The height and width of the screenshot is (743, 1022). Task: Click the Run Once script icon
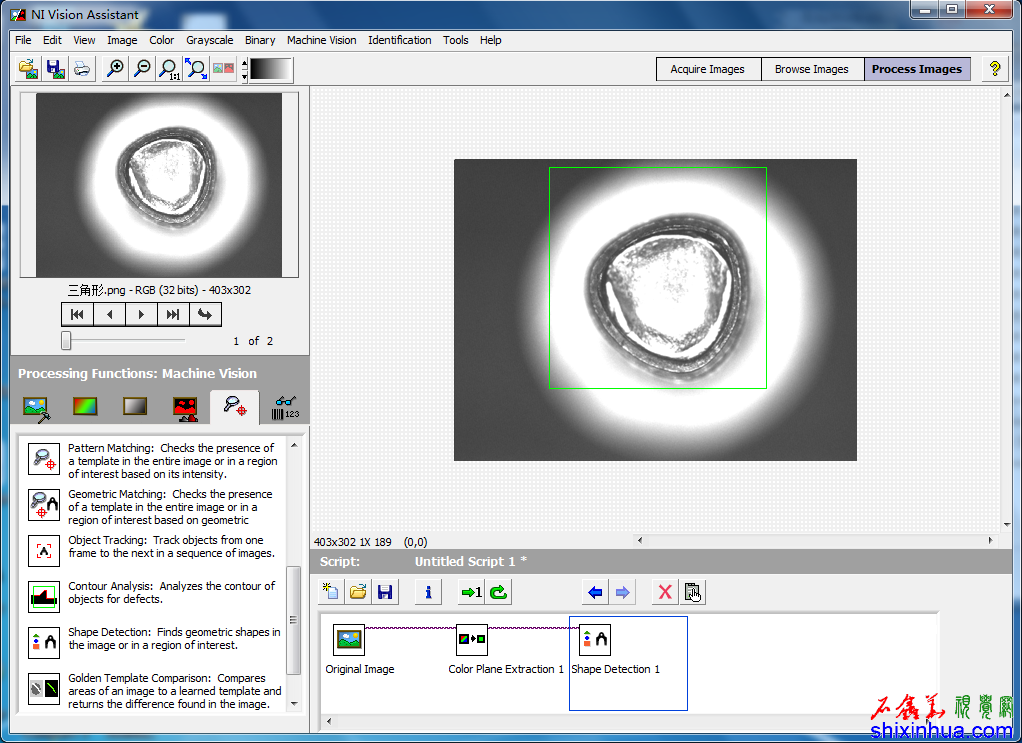point(471,592)
